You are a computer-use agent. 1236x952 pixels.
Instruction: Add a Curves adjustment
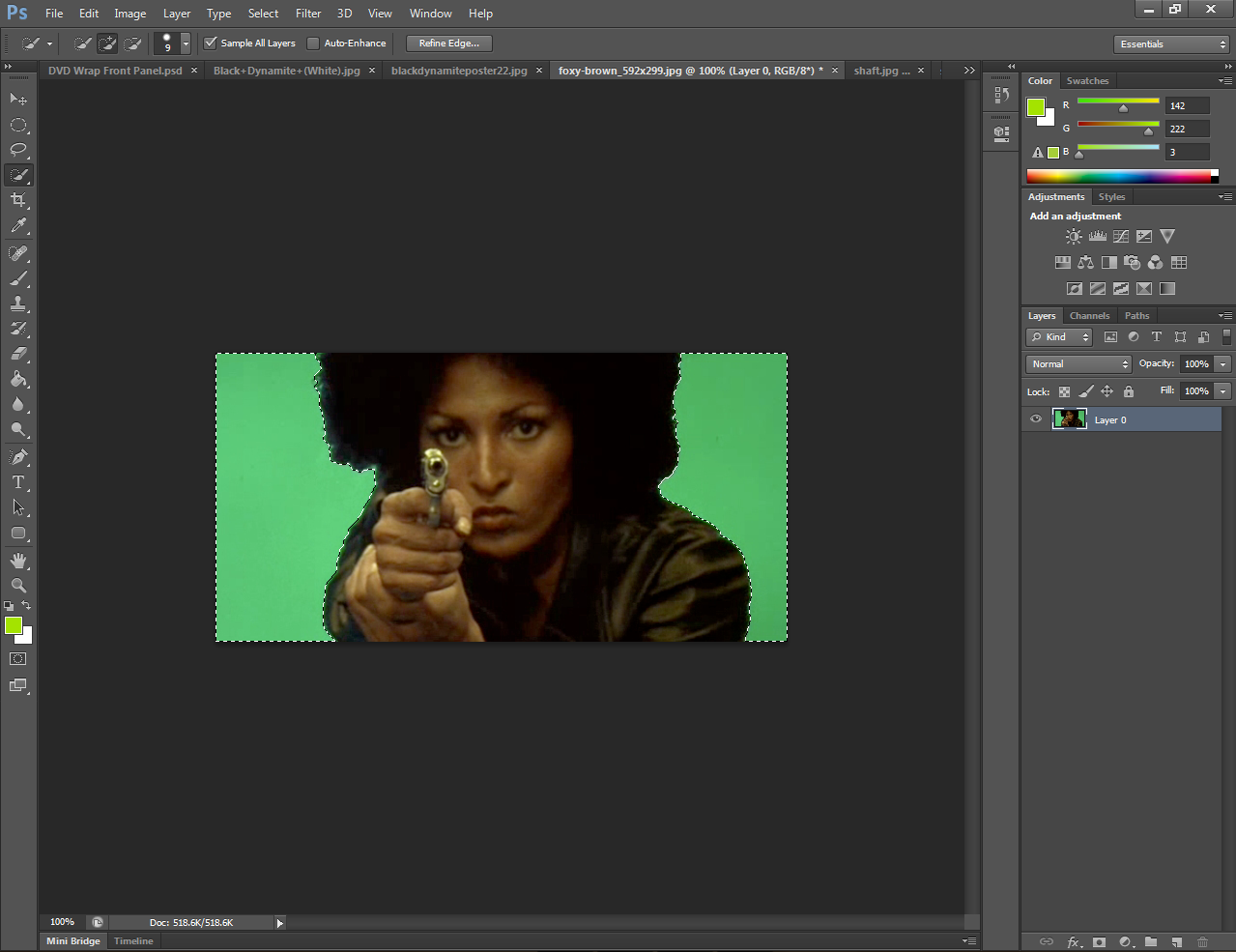(1121, 236)
